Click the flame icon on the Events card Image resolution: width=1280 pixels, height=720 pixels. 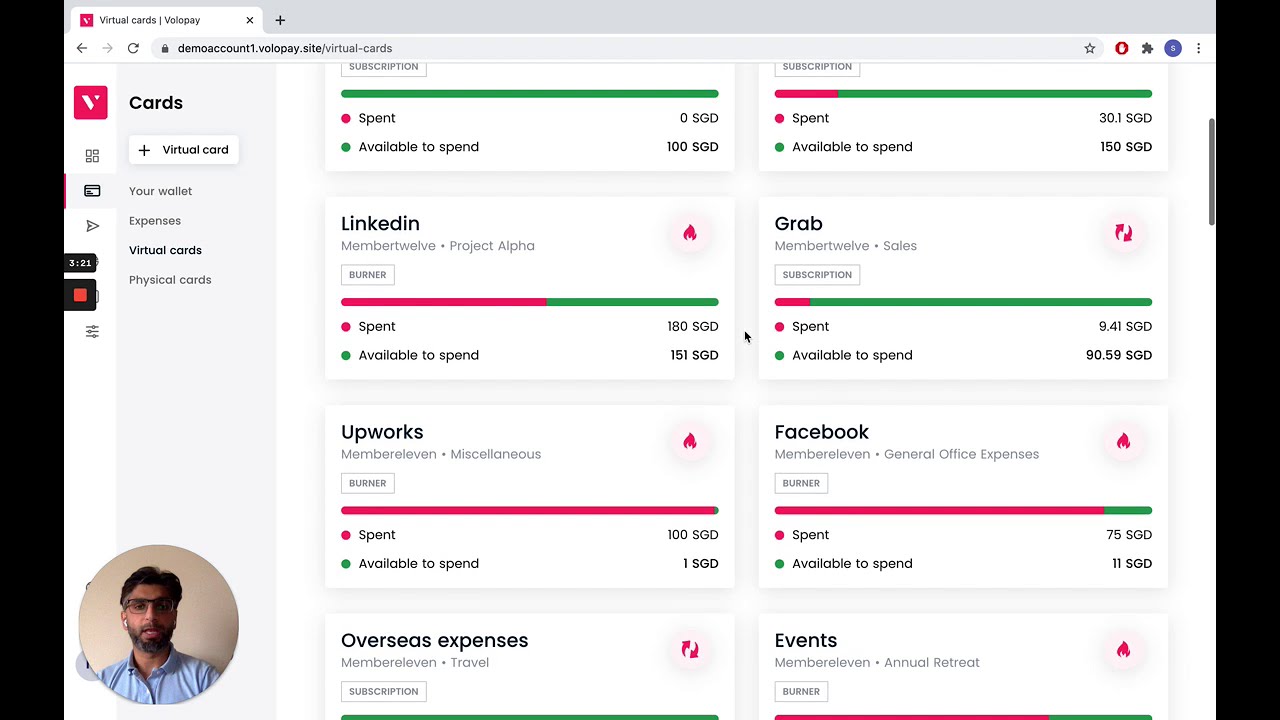click(1123, 650)
